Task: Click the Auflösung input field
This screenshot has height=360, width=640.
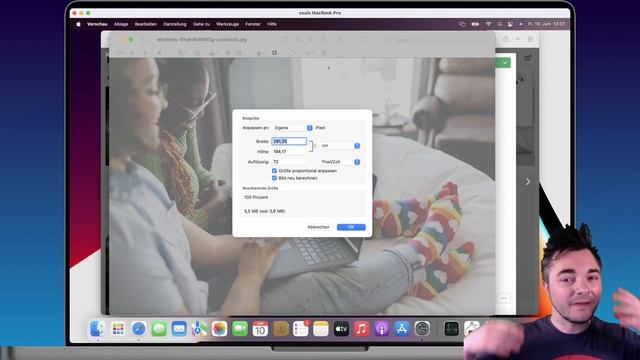Action: coord(289,162)
